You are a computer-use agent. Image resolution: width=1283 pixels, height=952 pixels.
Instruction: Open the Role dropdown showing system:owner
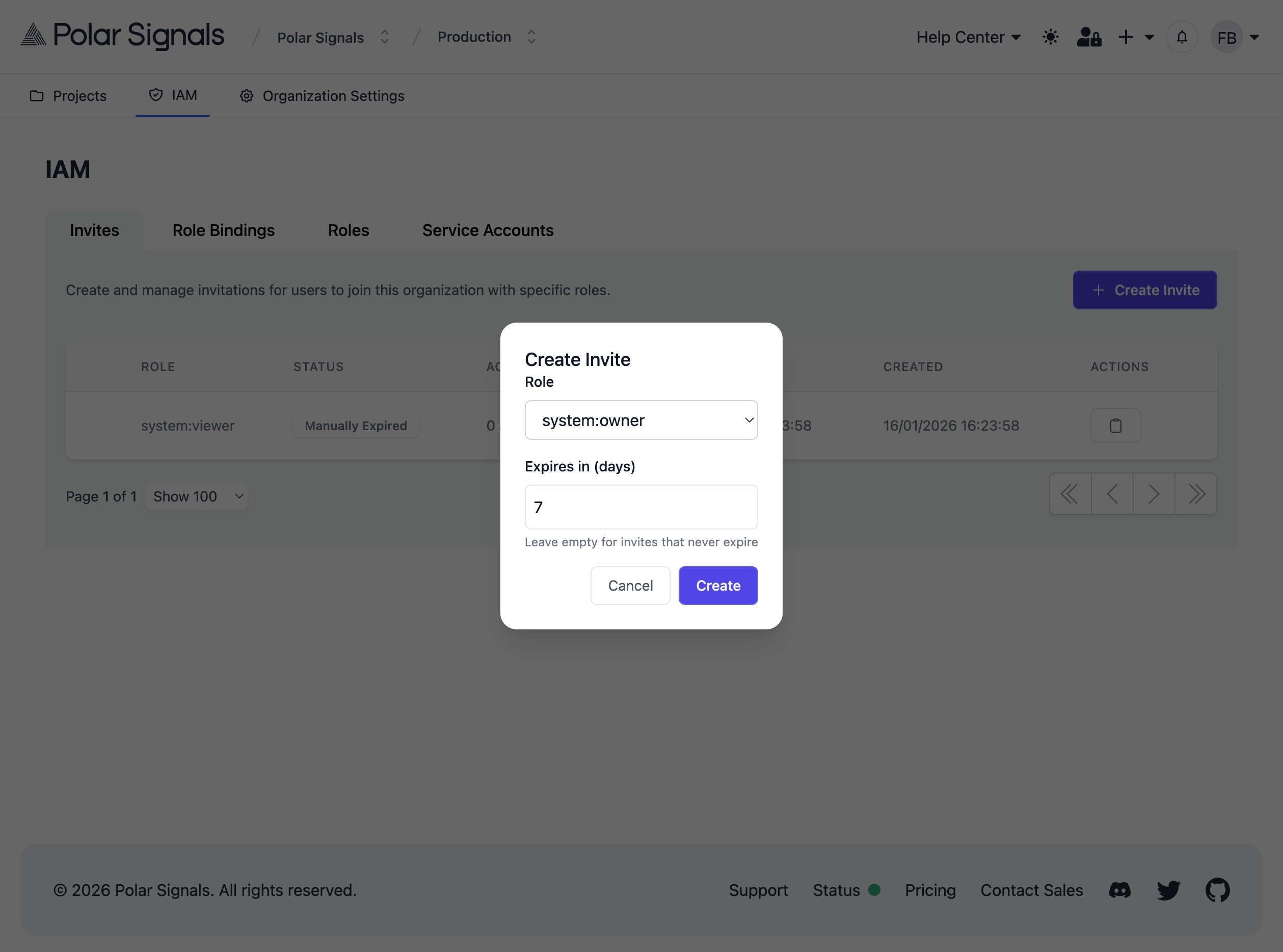pyautogui.click(x=641, y=420)
